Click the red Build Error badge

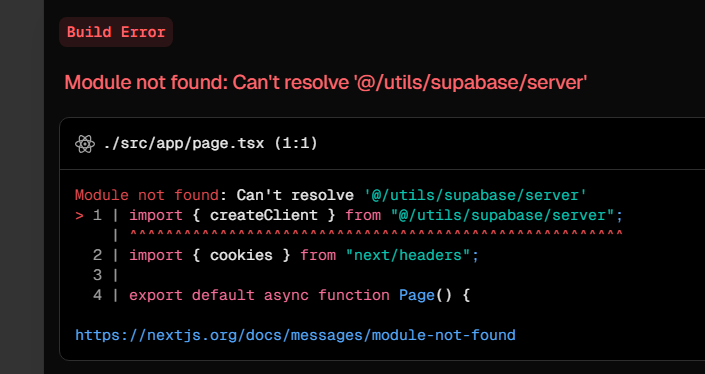[116, 32]
